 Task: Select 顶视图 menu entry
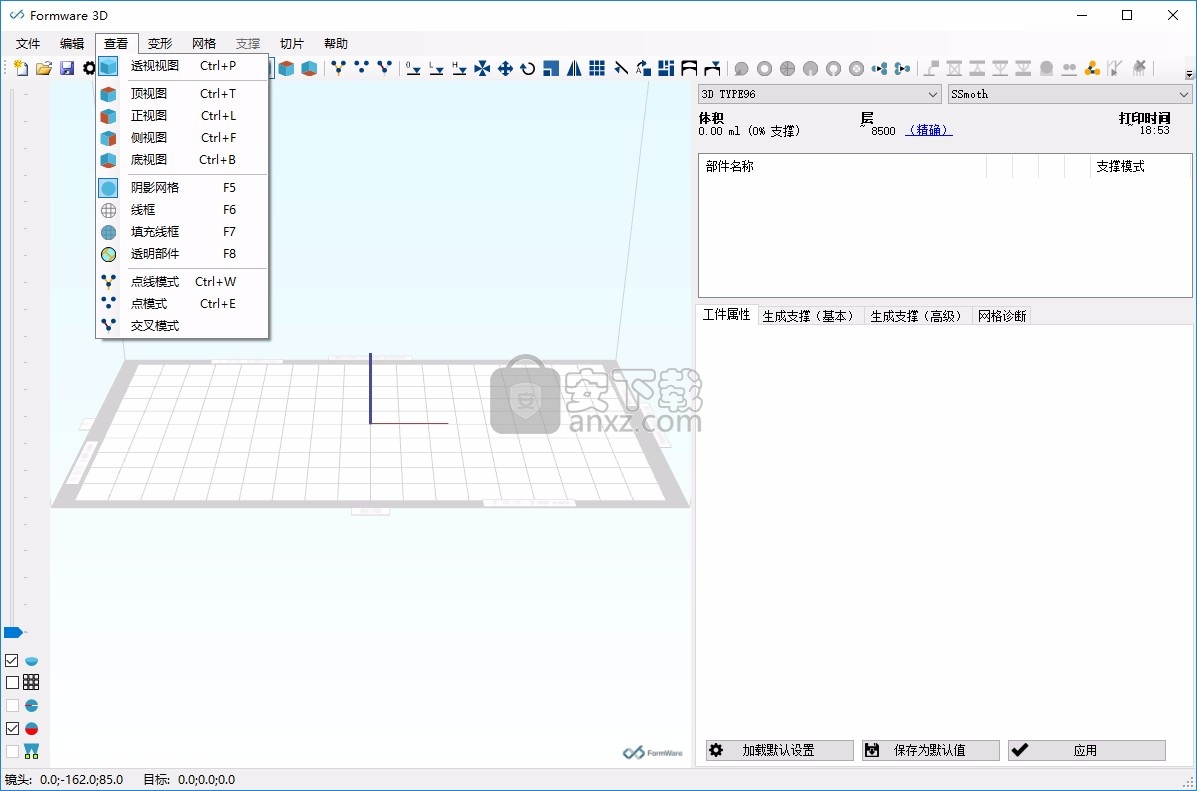[182, 94]
